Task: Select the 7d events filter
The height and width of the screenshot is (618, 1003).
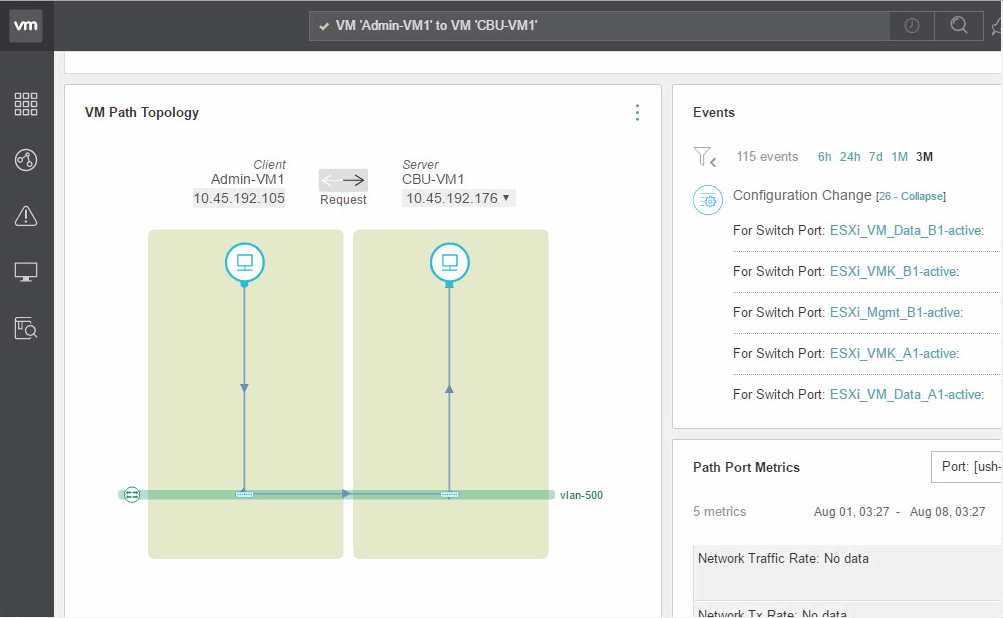Action: (875, 156)
